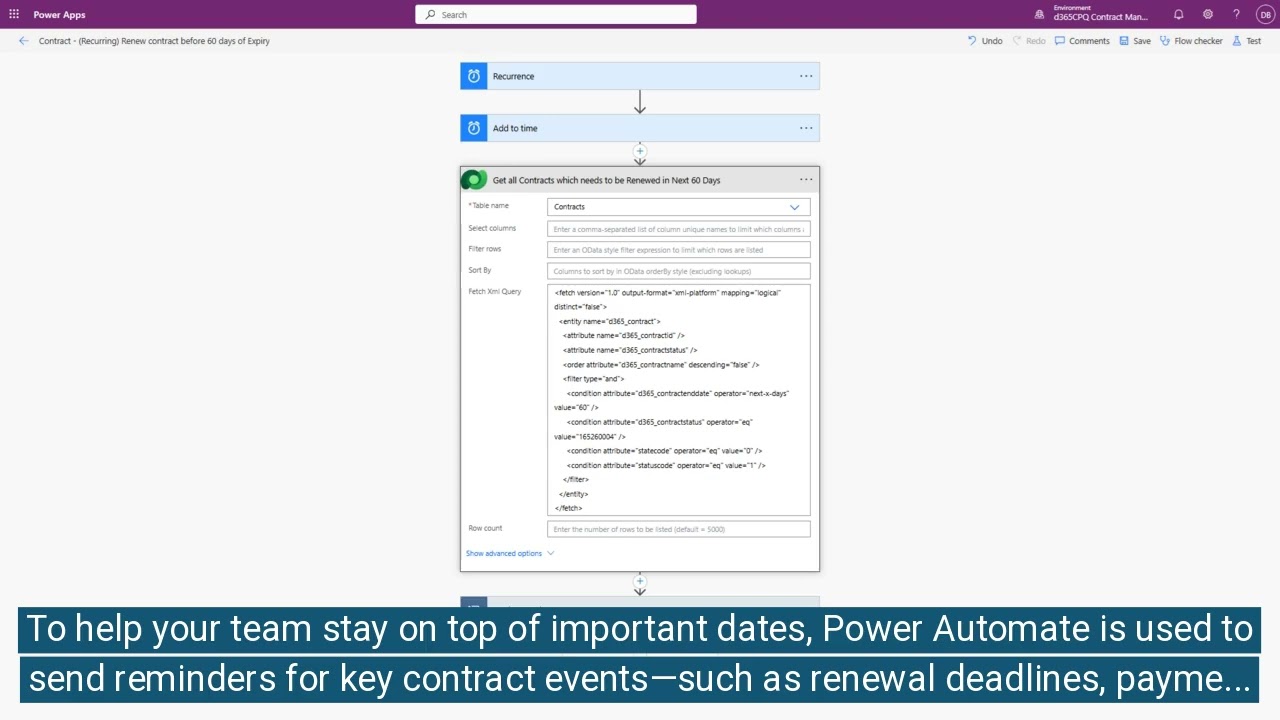Run the Flow checker
1280x720 pixels.
pos(1191,41)
